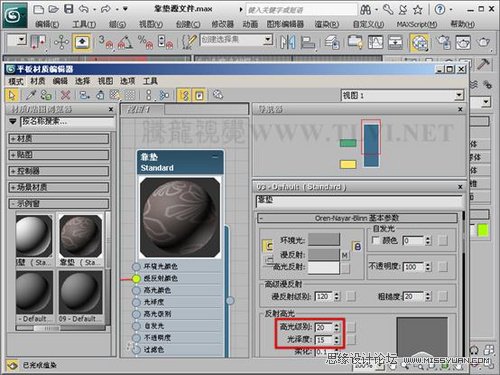Expand the +贴图 group in browser
This screenshot has width=500, height=375.
pos(59,155)
